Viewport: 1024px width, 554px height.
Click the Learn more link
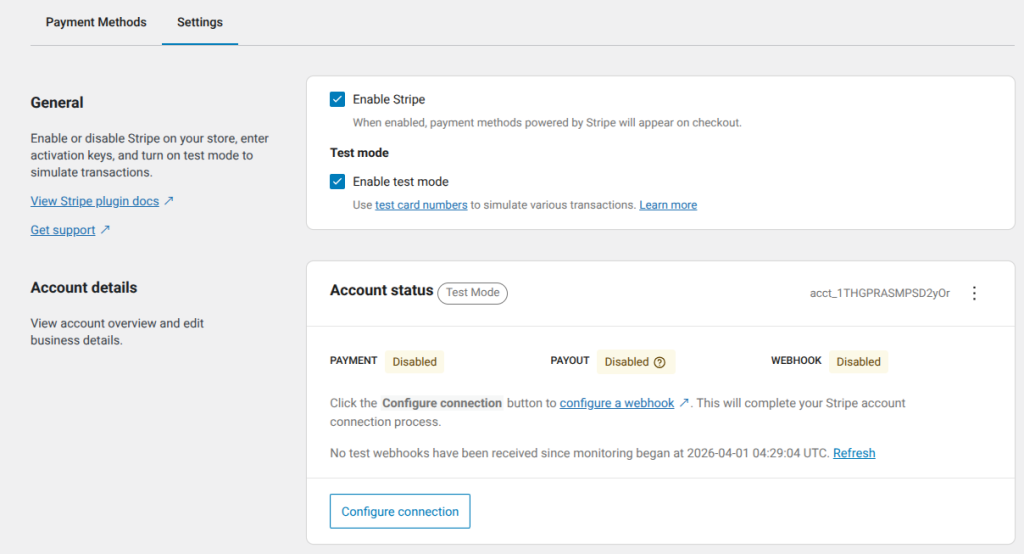click(x=668, y=205)
